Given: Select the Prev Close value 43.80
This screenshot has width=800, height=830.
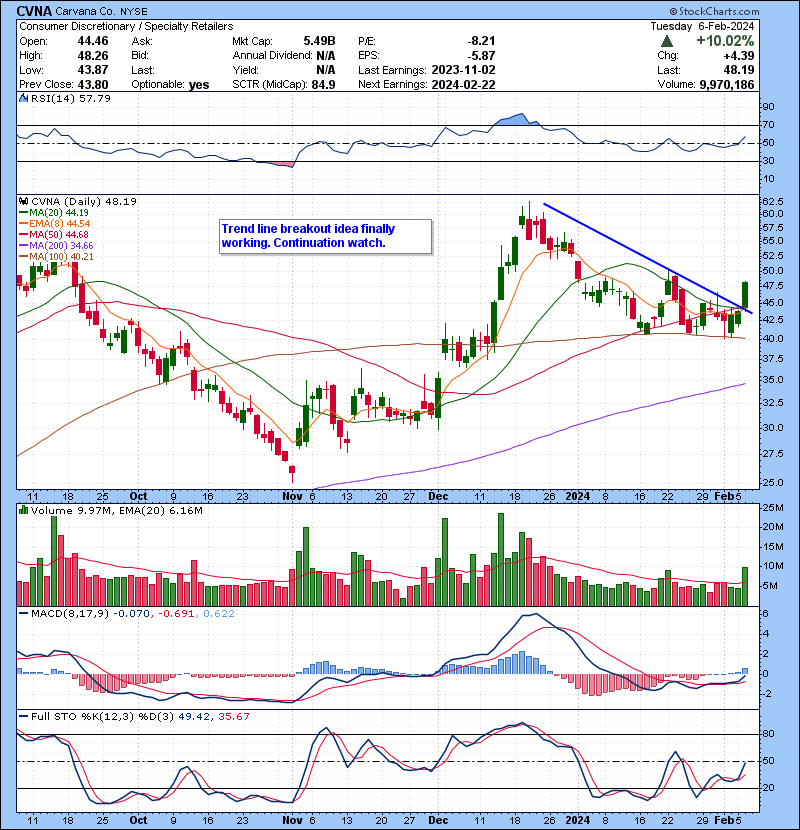Looking at the screenshot, I should (x=93, y=84).
